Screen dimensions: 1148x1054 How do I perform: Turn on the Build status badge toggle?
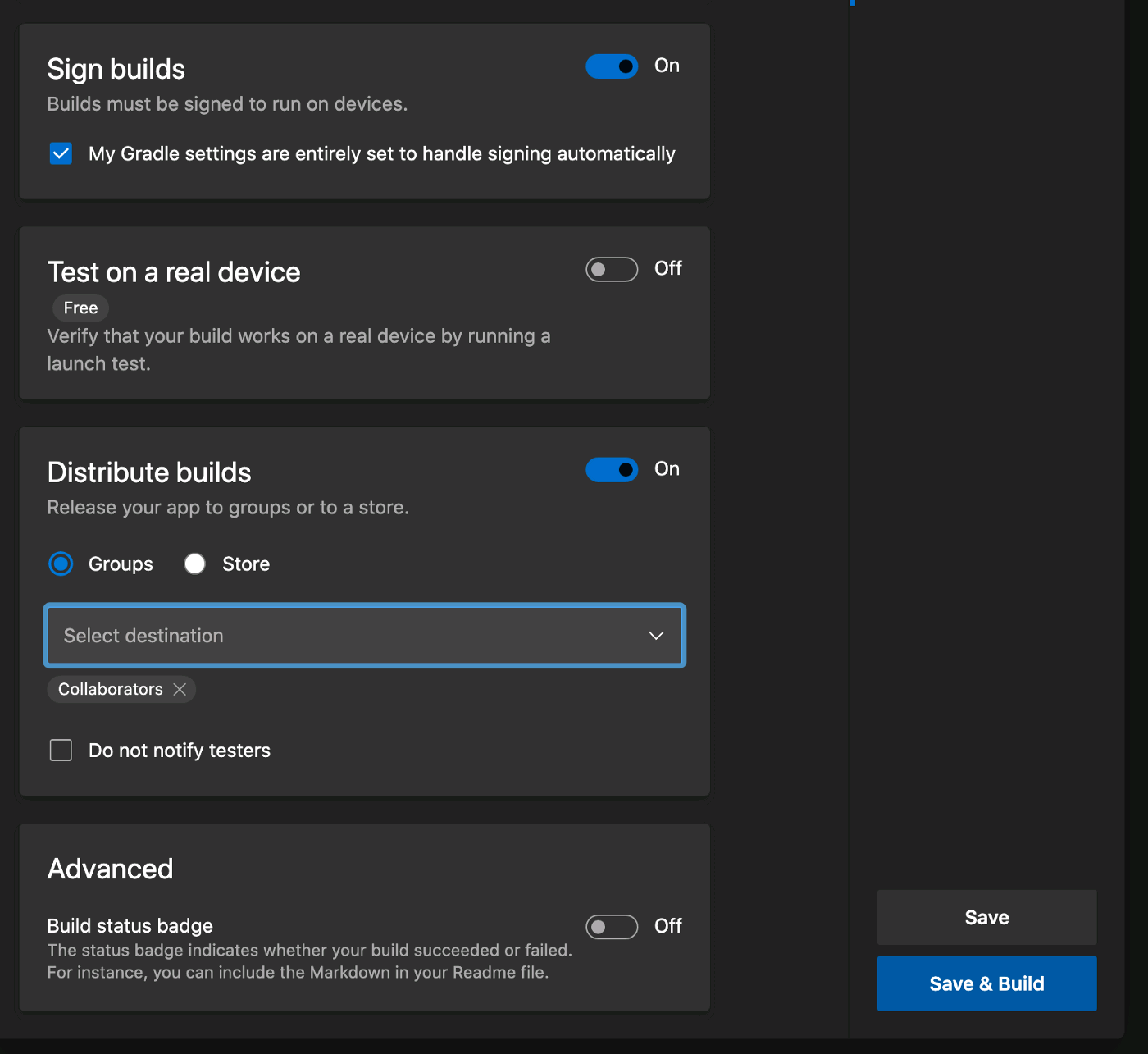click(x=612, y=927)
